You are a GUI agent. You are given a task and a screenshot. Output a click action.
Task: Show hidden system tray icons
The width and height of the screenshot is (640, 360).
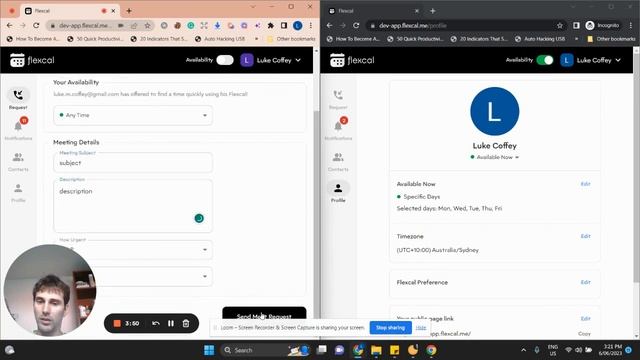523,350
